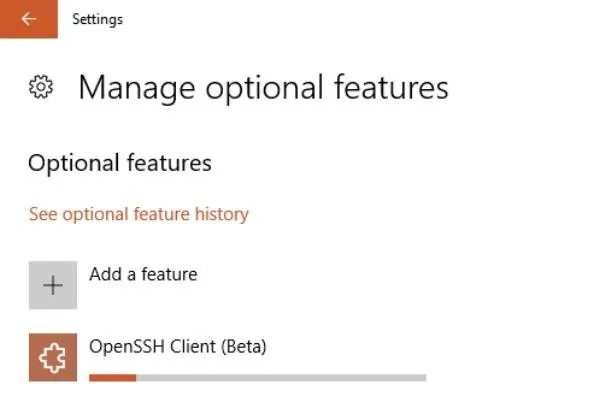The width and height of the screenshot is (600, 414).
Task: Click the plus icon to add a feature
Action: (x=53, y=285)
